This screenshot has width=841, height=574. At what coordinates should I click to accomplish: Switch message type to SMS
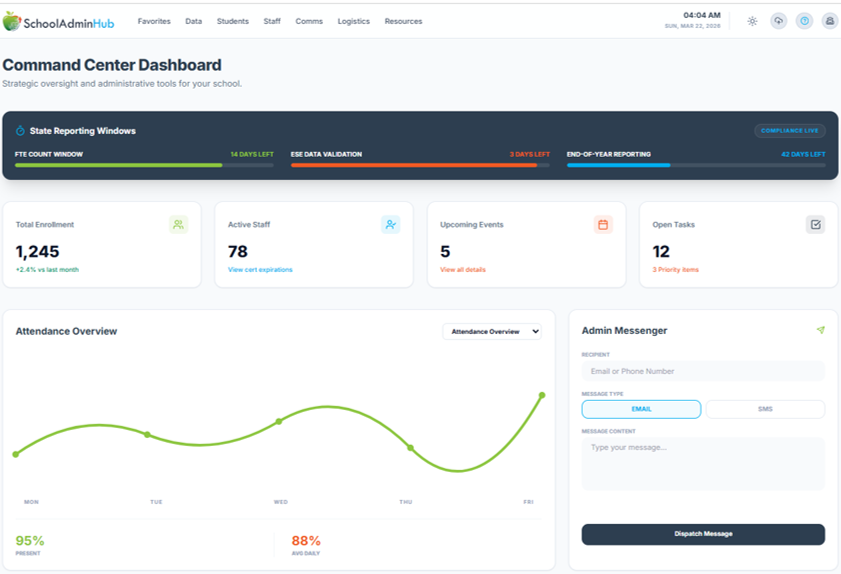(765, 409)
